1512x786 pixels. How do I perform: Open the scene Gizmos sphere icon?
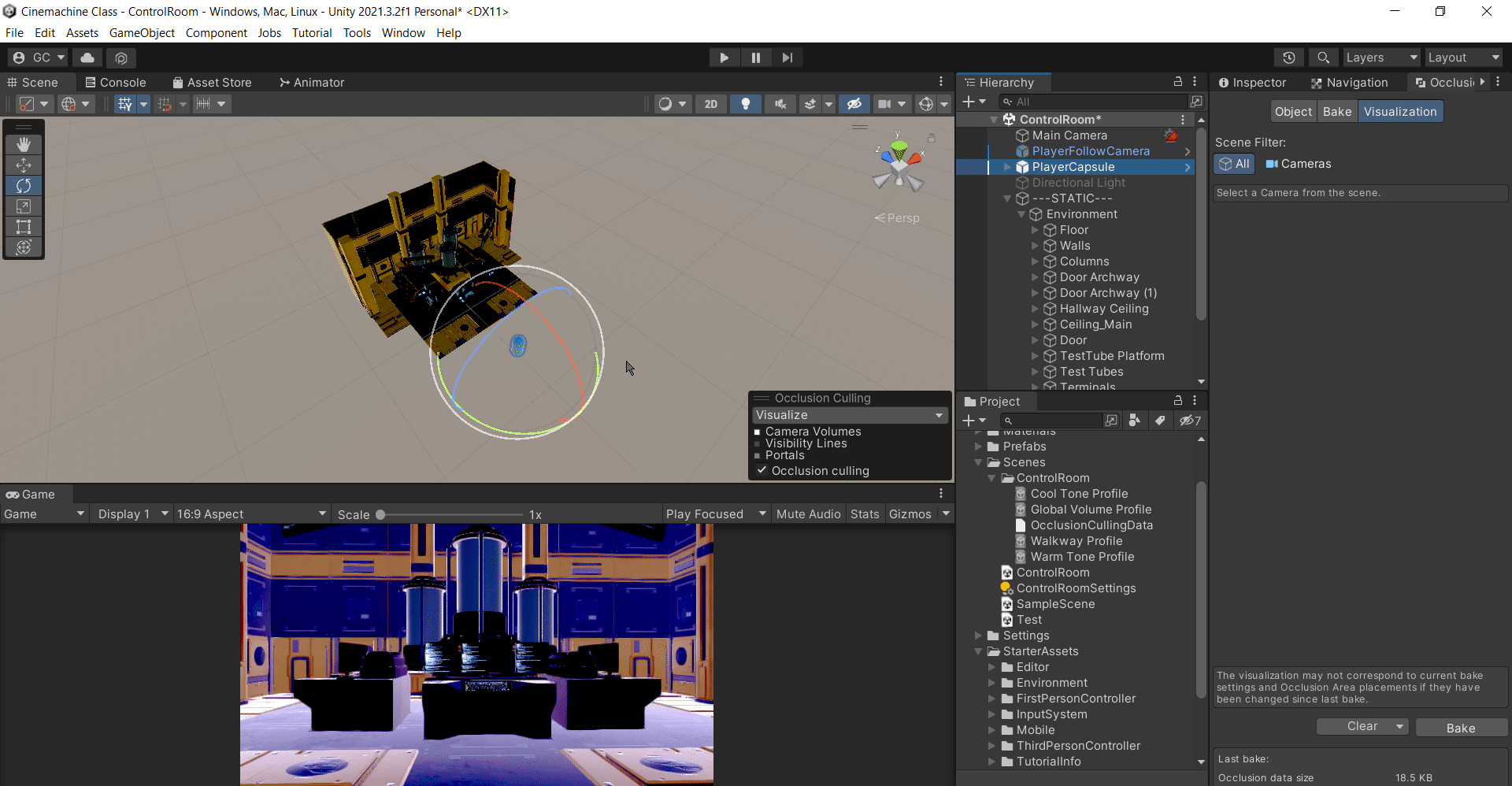[926, 104]
